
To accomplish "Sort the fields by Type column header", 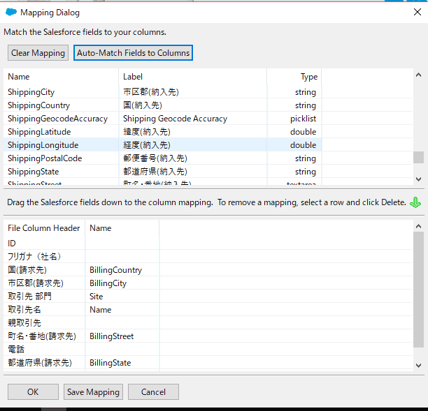I will [x=294, y=77].
